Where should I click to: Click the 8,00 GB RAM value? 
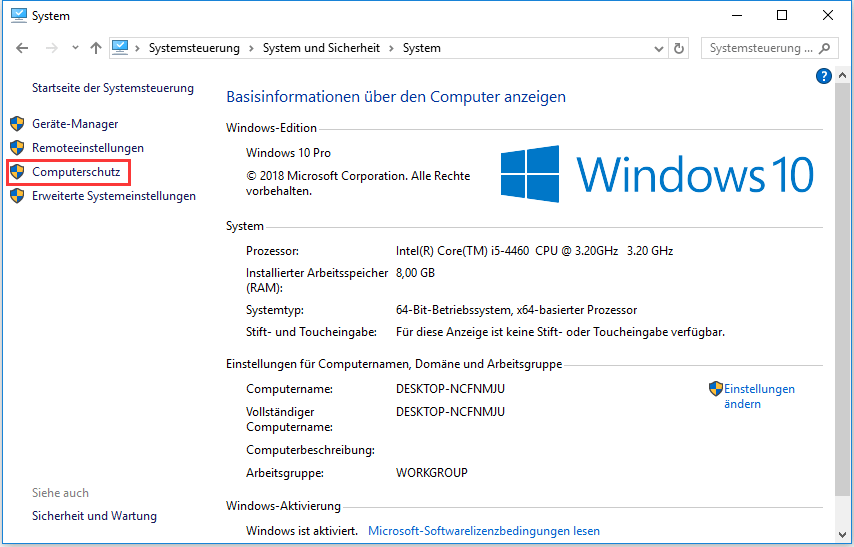click(415, 273)
